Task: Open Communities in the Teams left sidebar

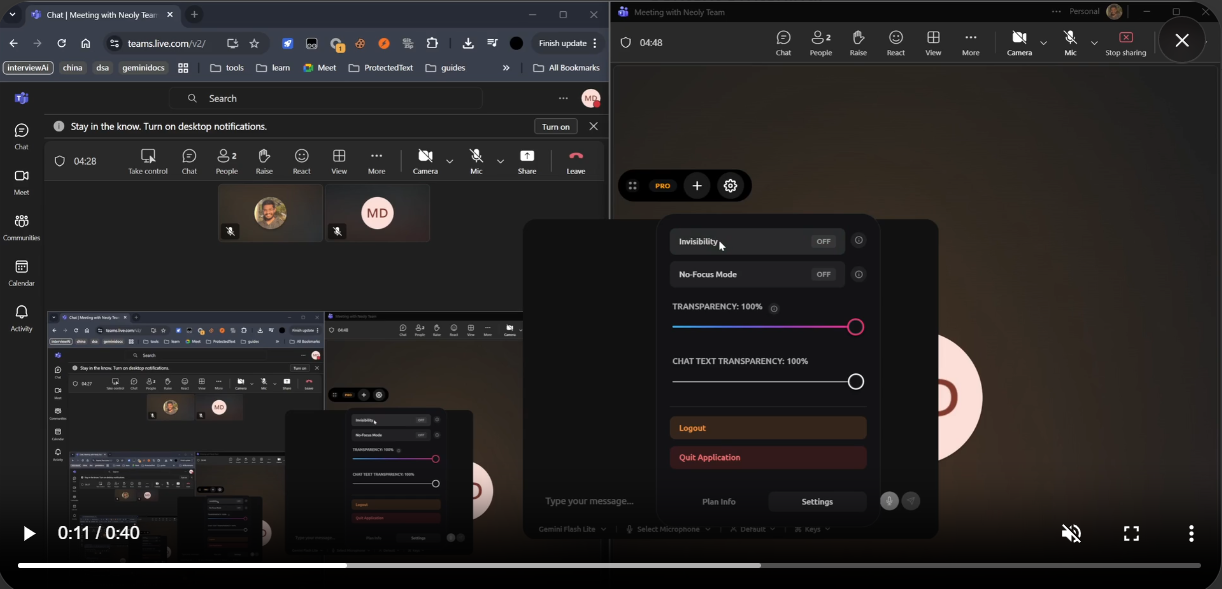Action: click(21, 227)
